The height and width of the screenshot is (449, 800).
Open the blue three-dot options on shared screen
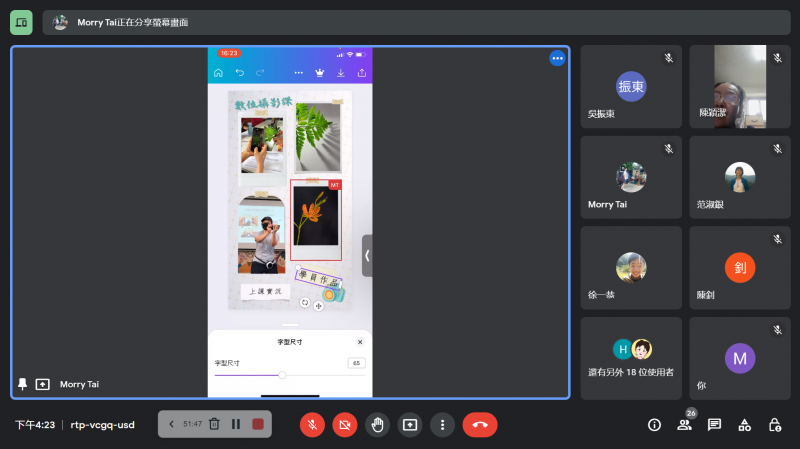pos(557,58)
